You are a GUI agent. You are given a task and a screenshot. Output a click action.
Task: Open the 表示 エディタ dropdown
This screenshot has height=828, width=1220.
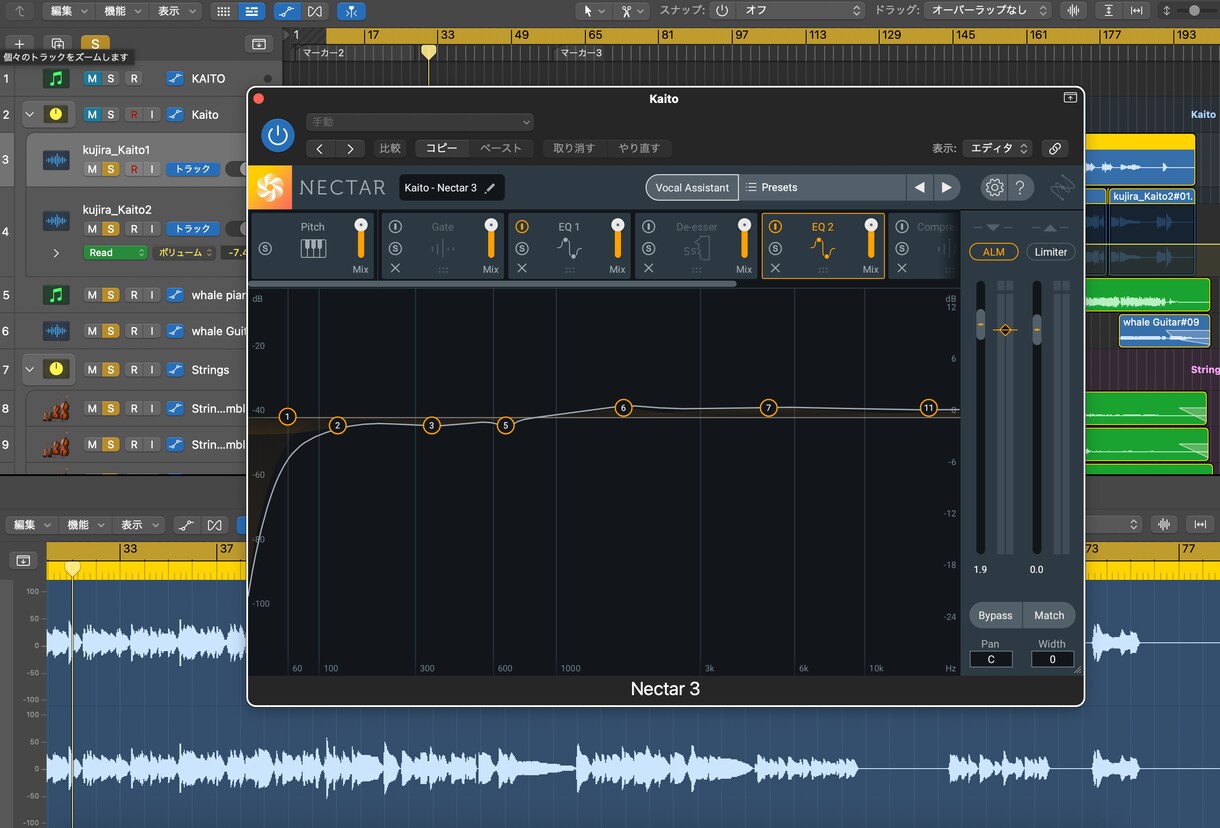point(997,148)
